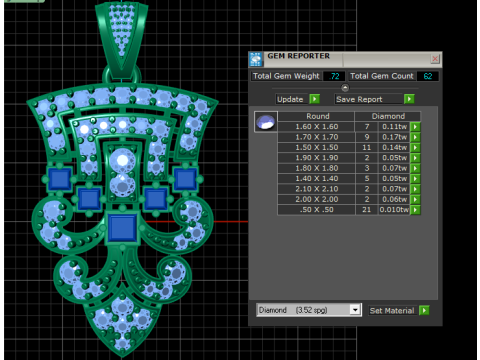Viewport: 480px width, 360px height.
Task: Select the 1.60 X 1.60 size cell
Action: [x=317, y=127]
